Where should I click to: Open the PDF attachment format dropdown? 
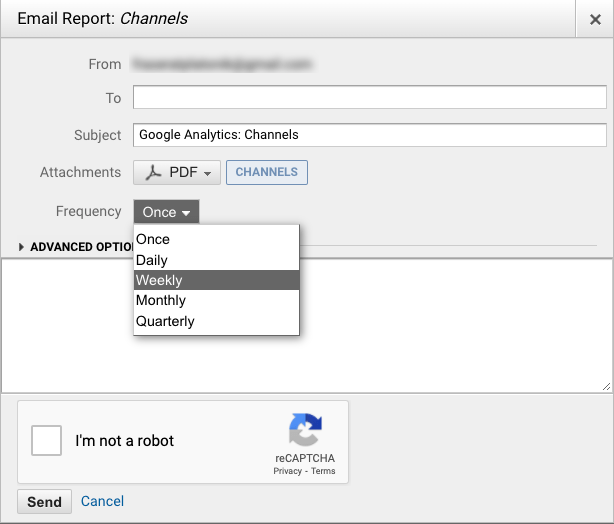(x=177, y=172)
